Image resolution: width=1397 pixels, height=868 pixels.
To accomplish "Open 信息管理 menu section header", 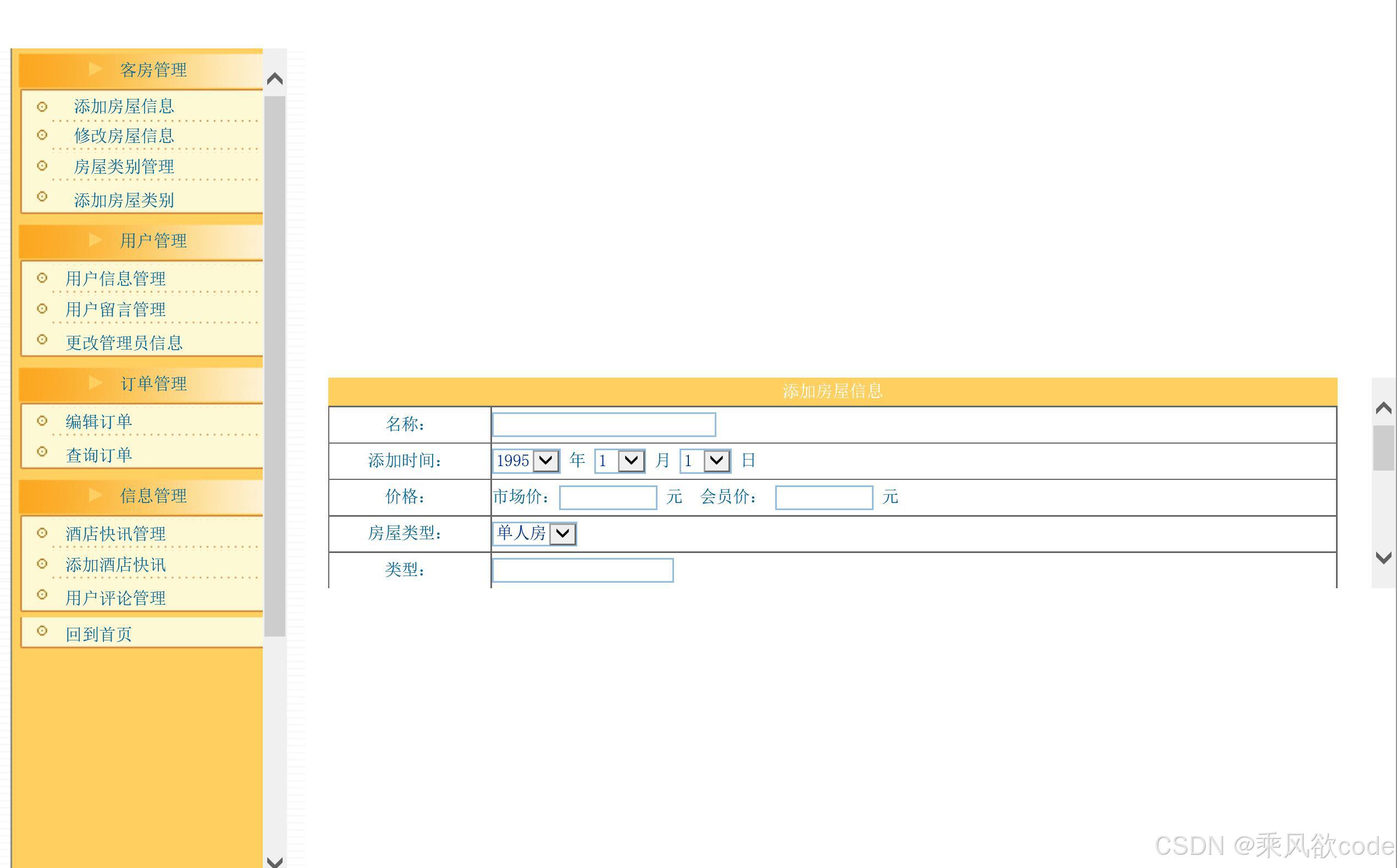I will (153, 496).
